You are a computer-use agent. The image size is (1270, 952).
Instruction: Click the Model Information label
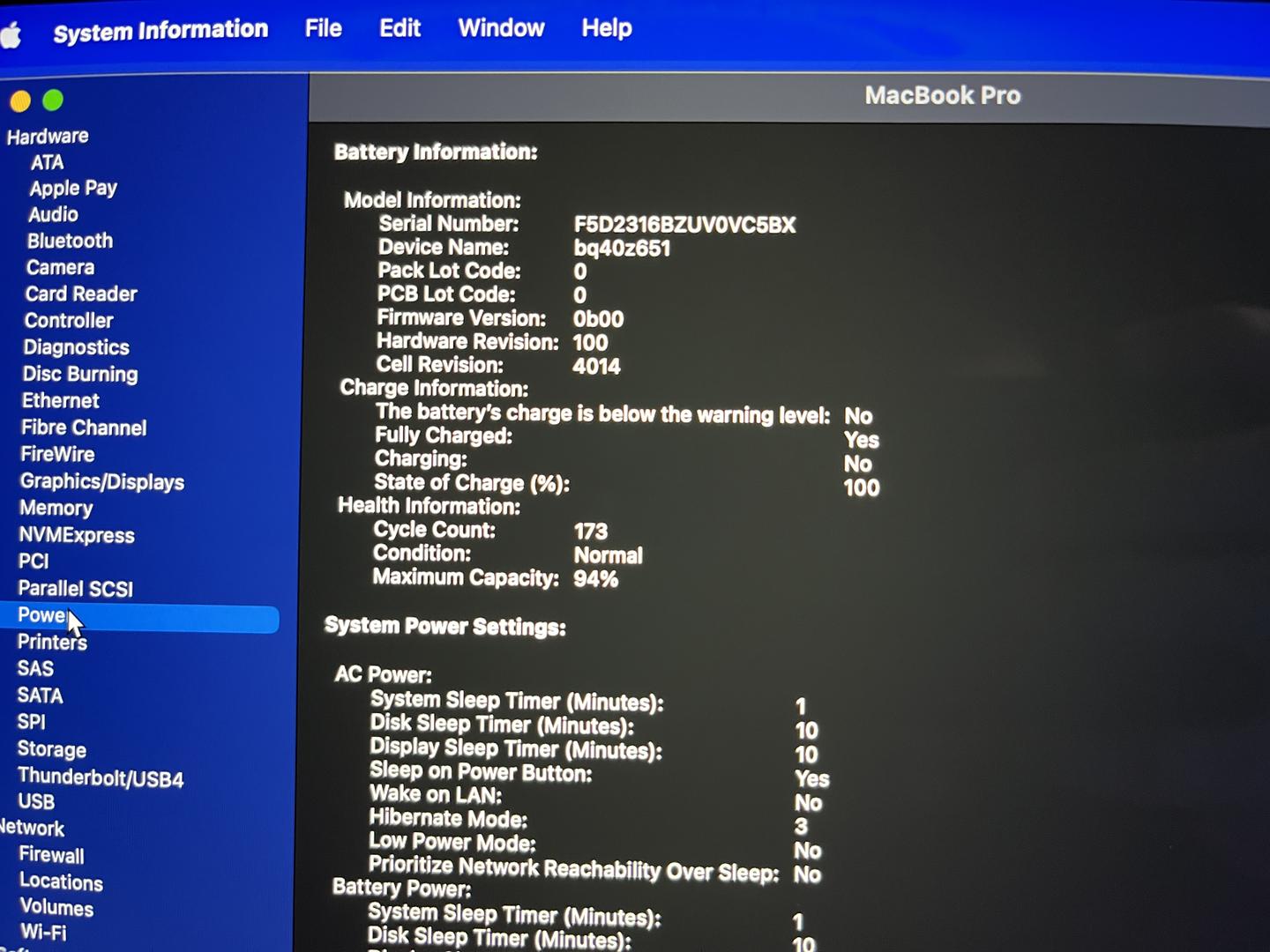coord(432,201)
